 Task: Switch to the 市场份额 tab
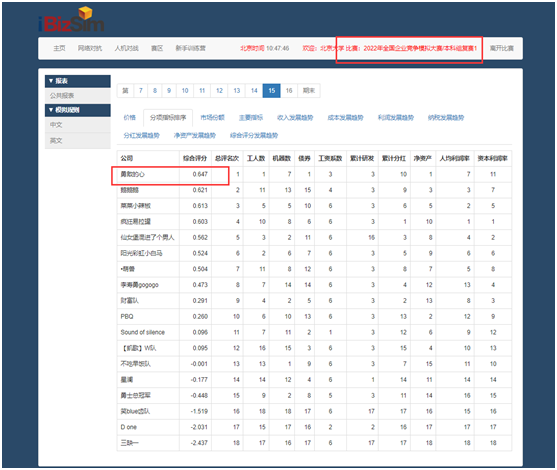(x=212, y=118)
